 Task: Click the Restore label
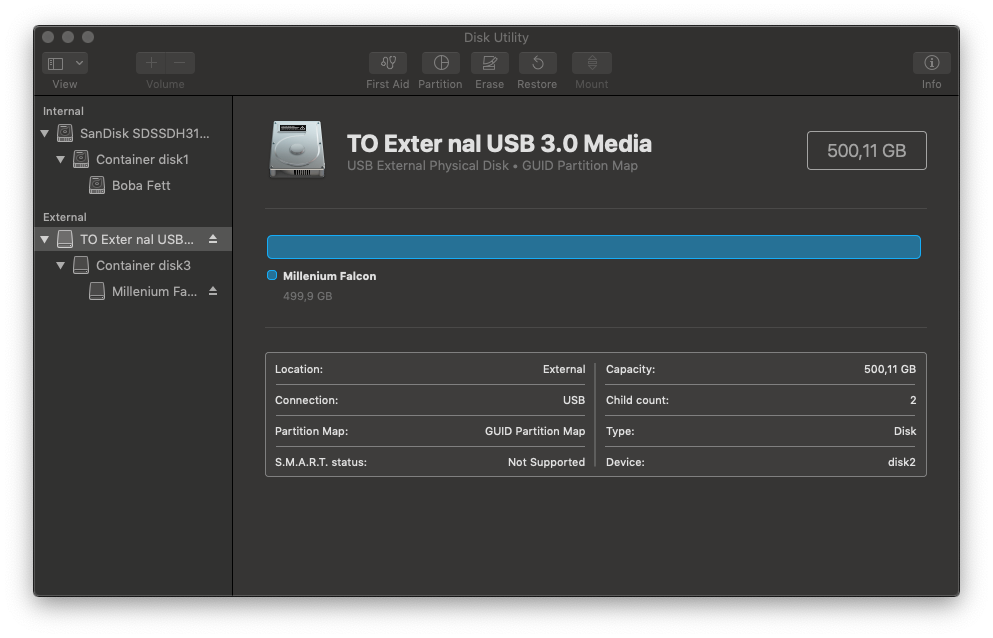[537, 84]
